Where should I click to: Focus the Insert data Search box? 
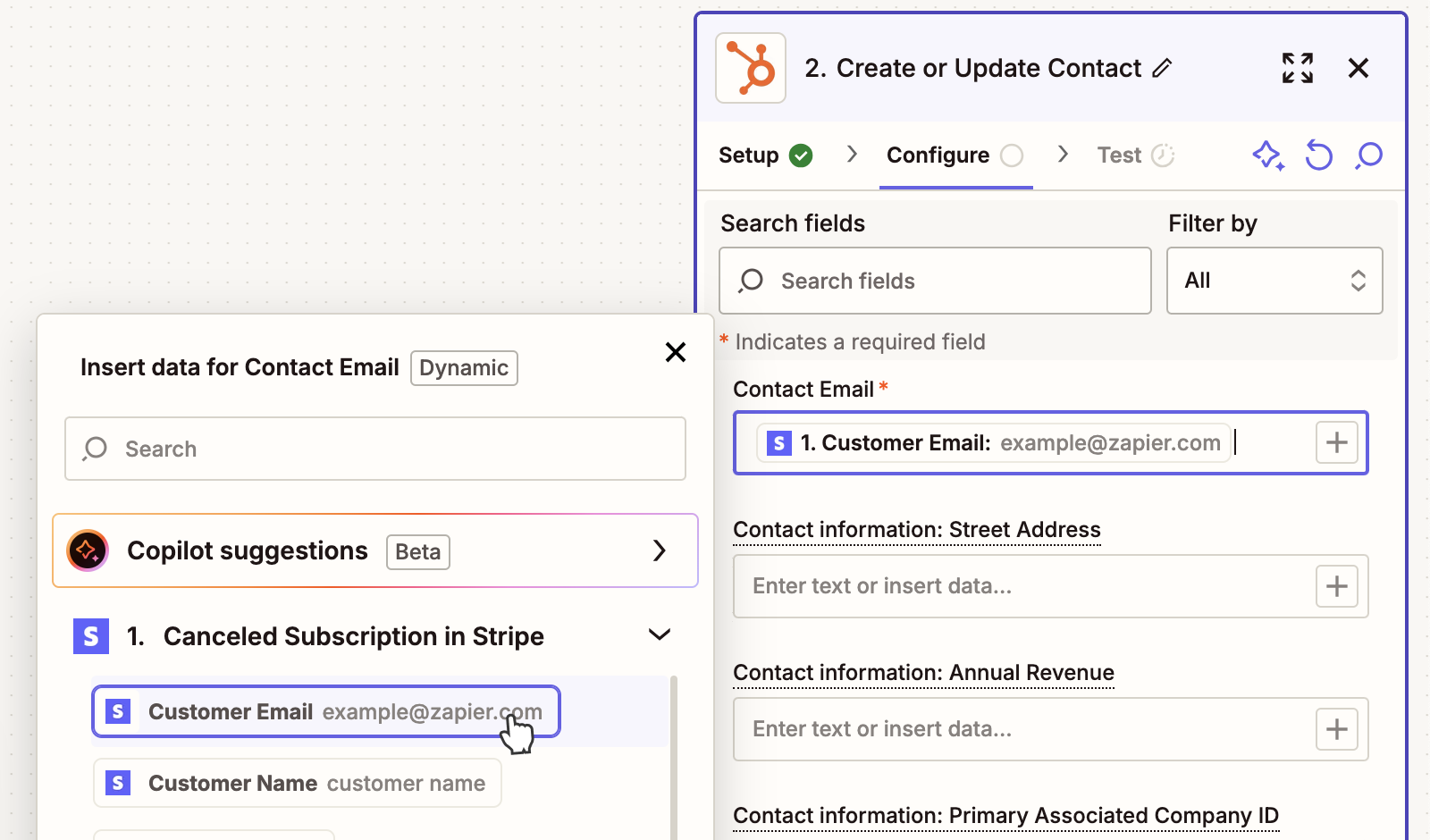coord(375,449)
